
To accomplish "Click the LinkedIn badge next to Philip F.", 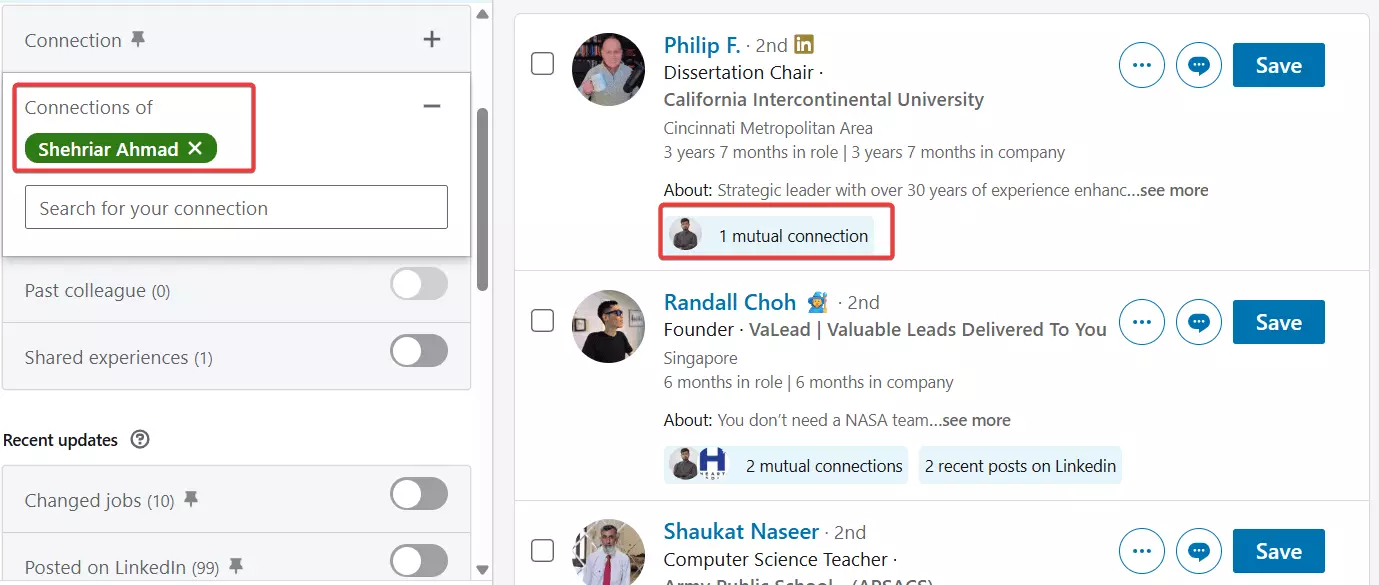I will [x=804, y=44].
